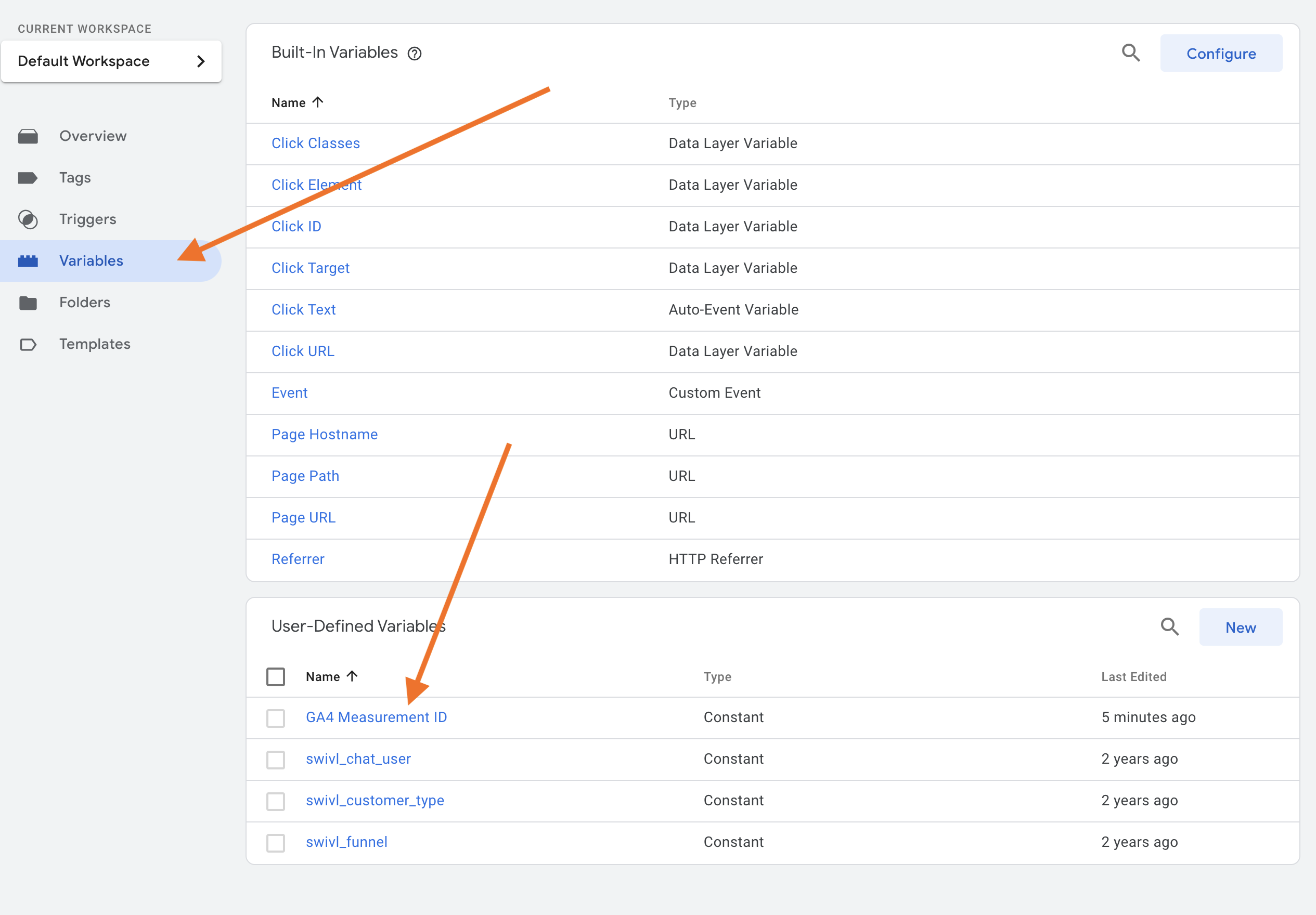Tick the GA4 Measurement ID checkbox
The width and height of the screenshot is (1316, 915).
276,718
